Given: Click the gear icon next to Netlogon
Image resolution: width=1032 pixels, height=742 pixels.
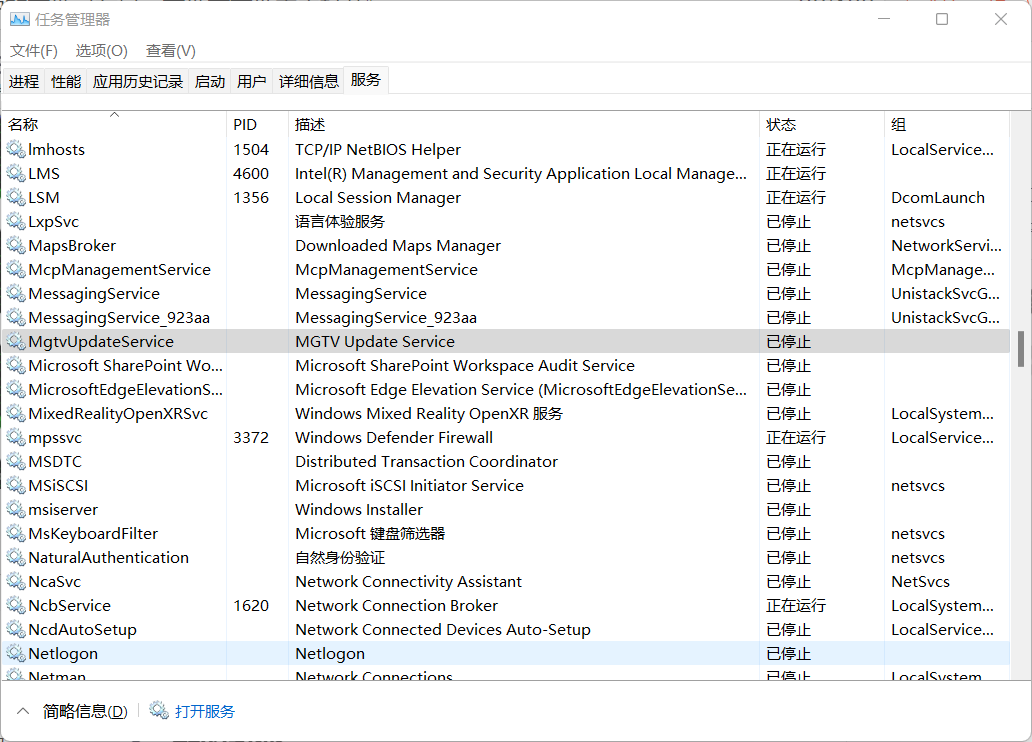Looking at the screenshot, I should 15,654.
